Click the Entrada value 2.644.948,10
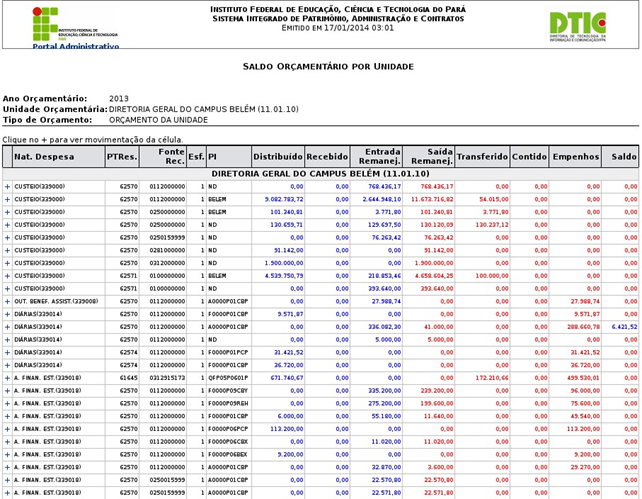 [x=382, y=199]
